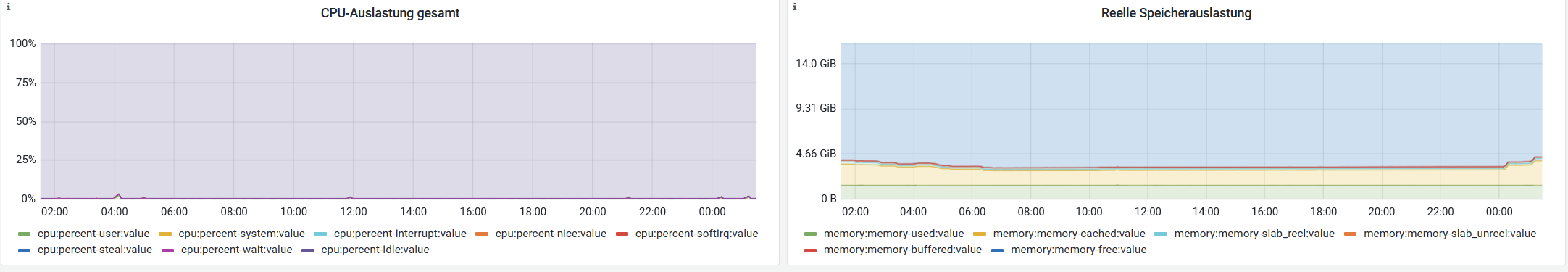This screenshot has width=1568, height=272.
Task: Select memory:memory-buffered:value legend label
Action: [x=902, y=250]
